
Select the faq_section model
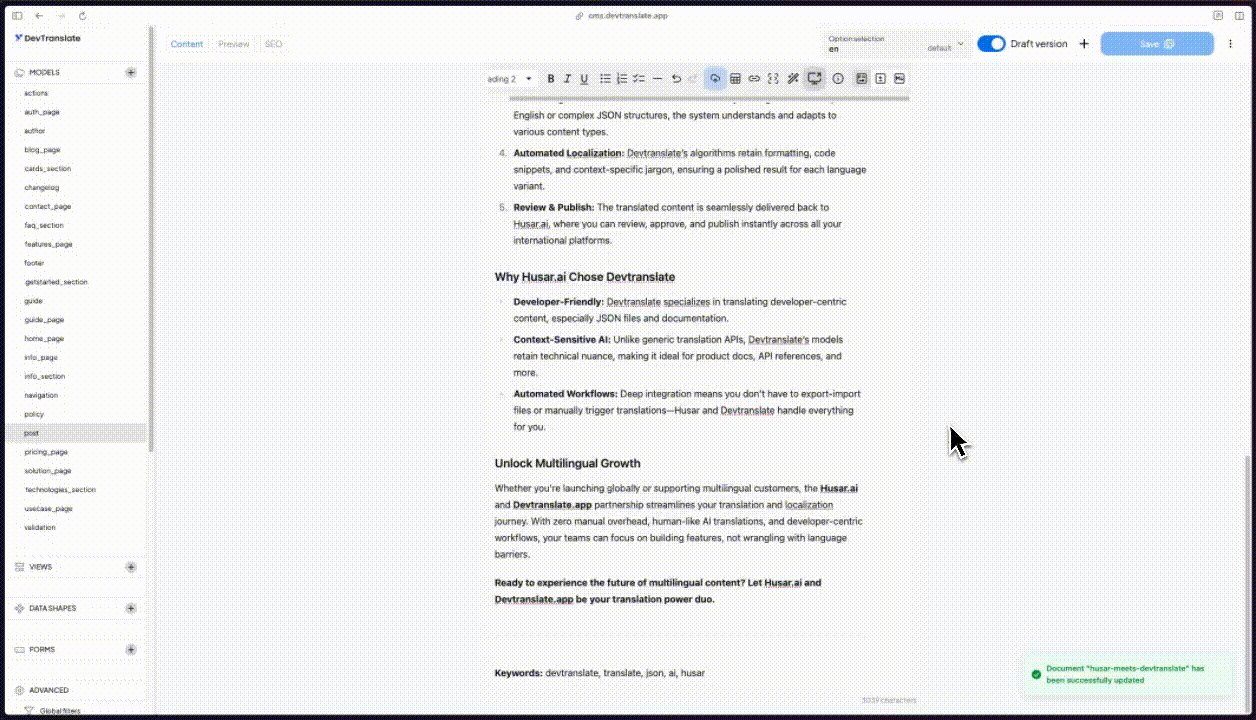click(x=44, y=226)
